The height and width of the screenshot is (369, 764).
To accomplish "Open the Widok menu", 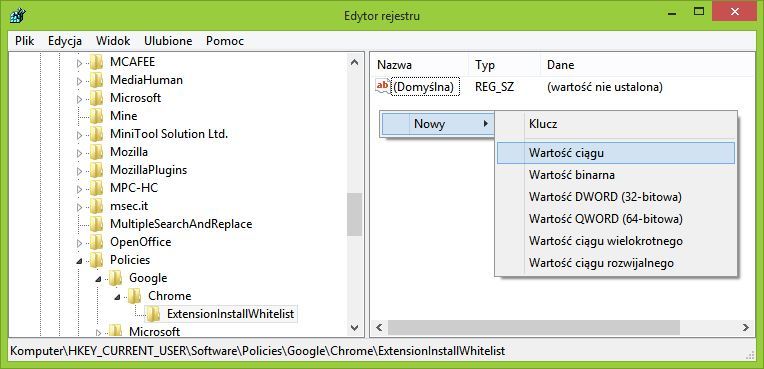I will (x=113, y=41).
